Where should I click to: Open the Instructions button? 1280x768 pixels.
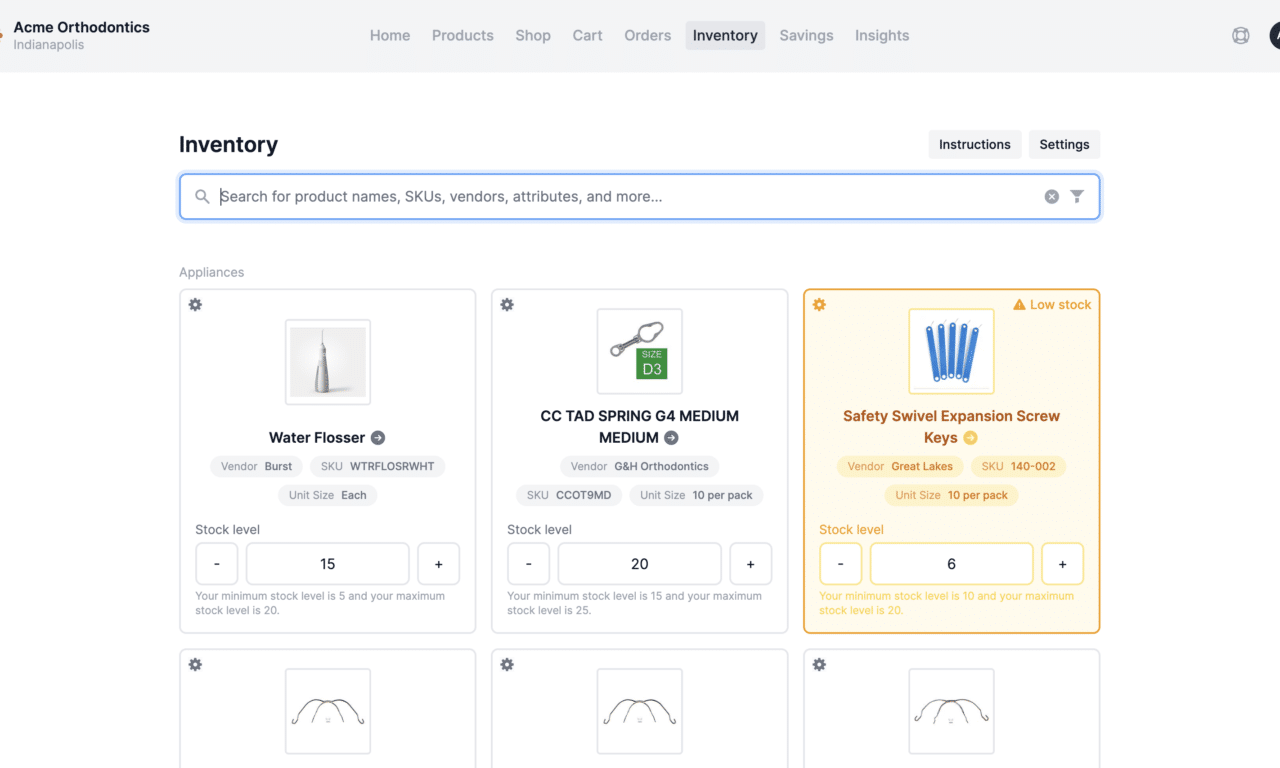pyautogui.click(x=975, y=145)
